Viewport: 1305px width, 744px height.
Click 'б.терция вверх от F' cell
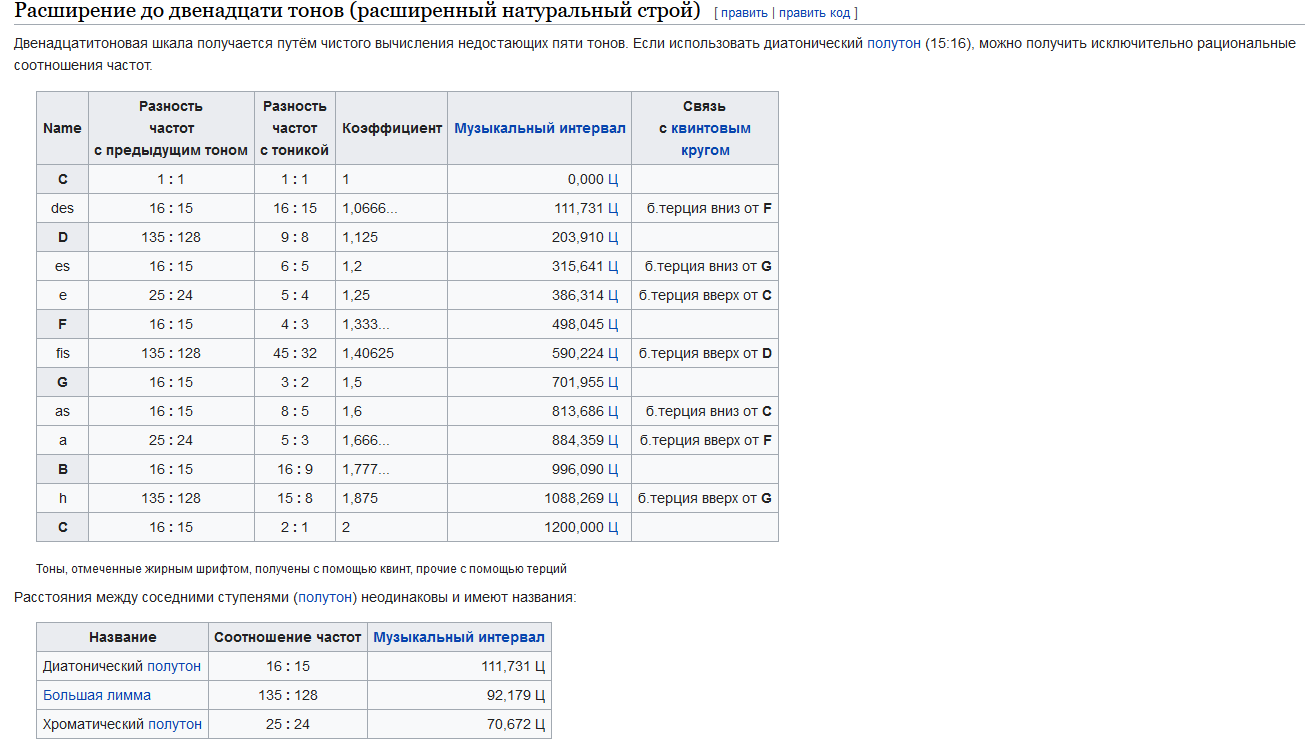coord(705,440)
